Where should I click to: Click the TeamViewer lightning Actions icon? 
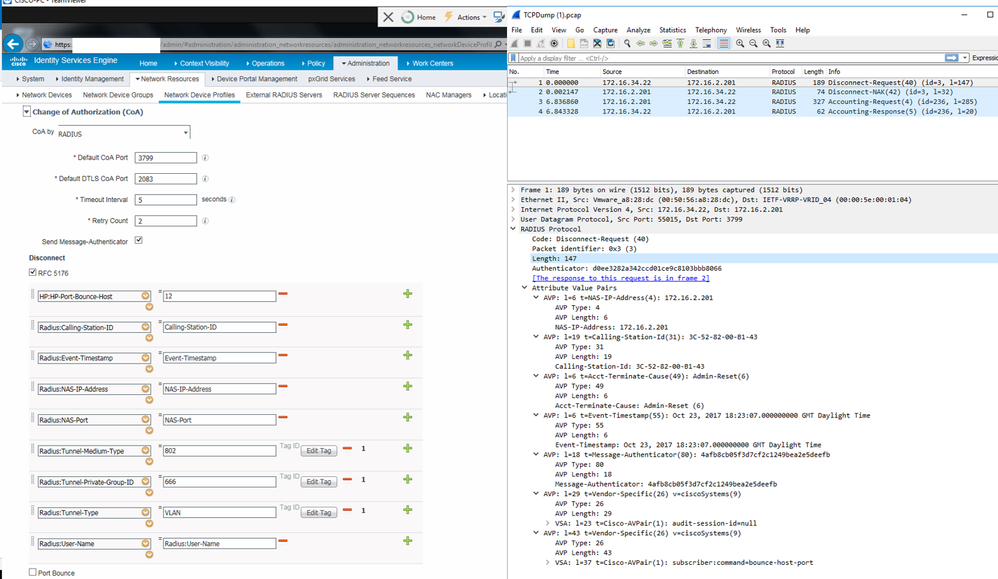(448, 17)
